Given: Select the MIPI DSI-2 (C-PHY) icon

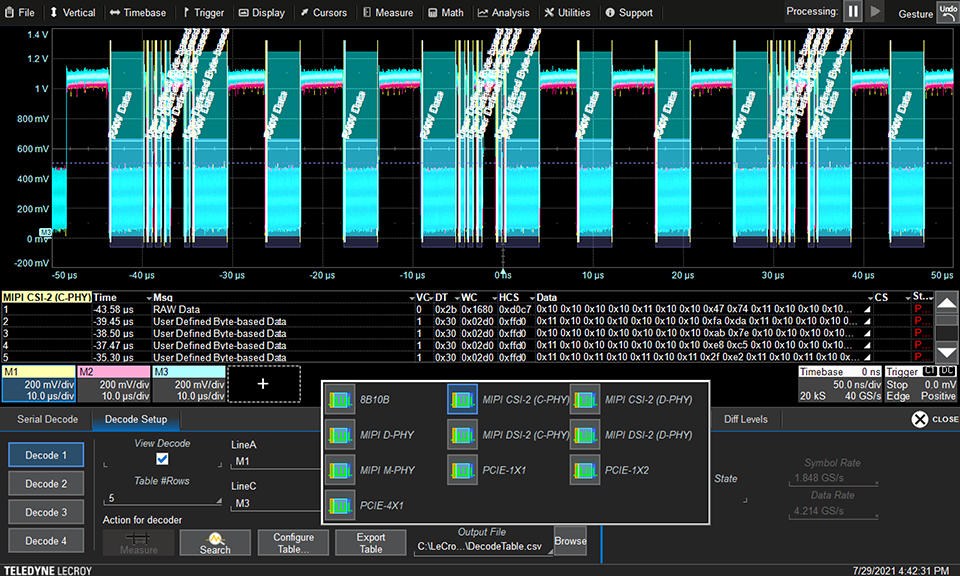Looking at the screenshot, I should point(463,435).
